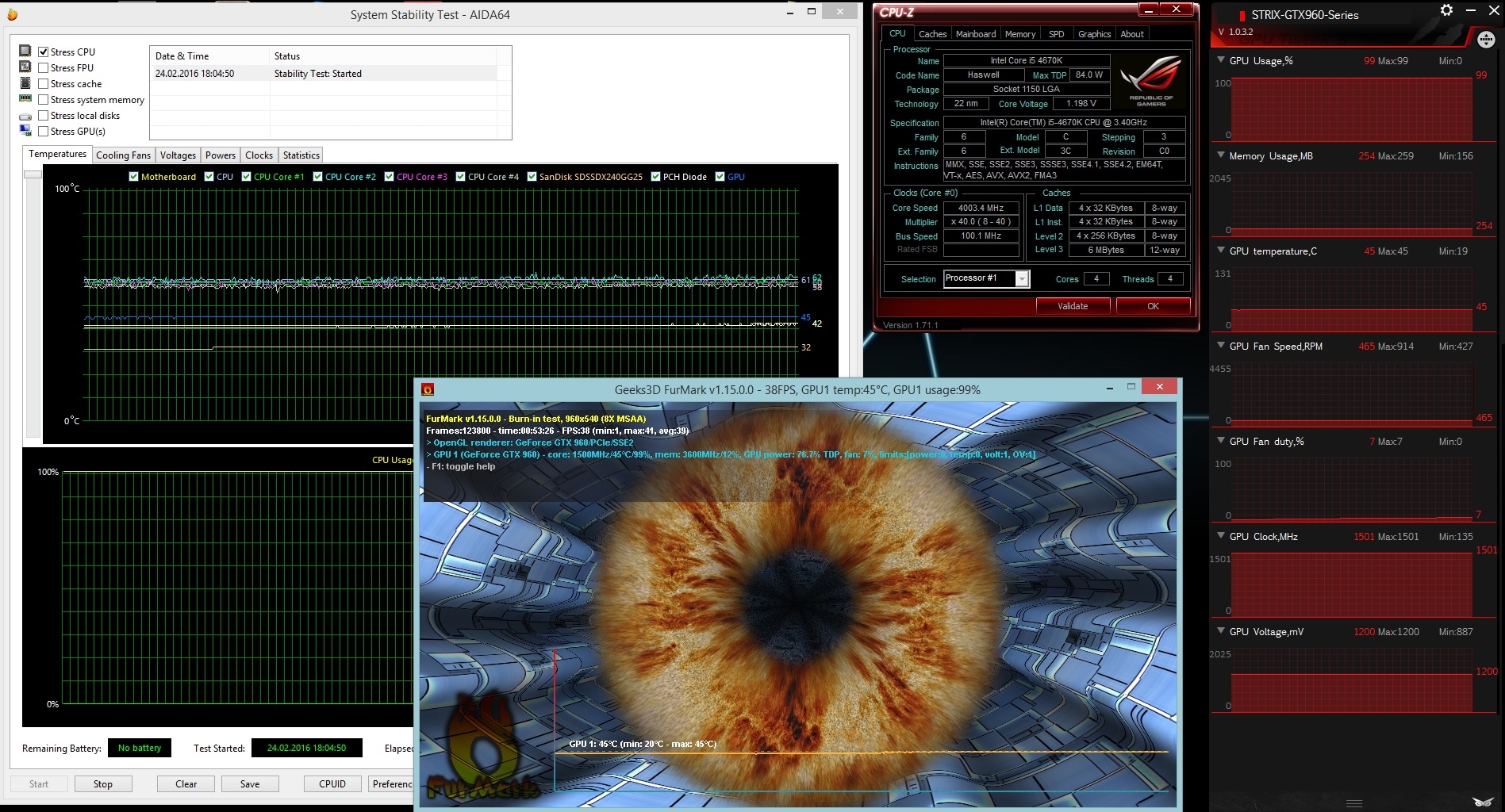Click the Republic of Gamers logo in CPU-Z
1505x812 pixels.
(x=1150, y=80)
